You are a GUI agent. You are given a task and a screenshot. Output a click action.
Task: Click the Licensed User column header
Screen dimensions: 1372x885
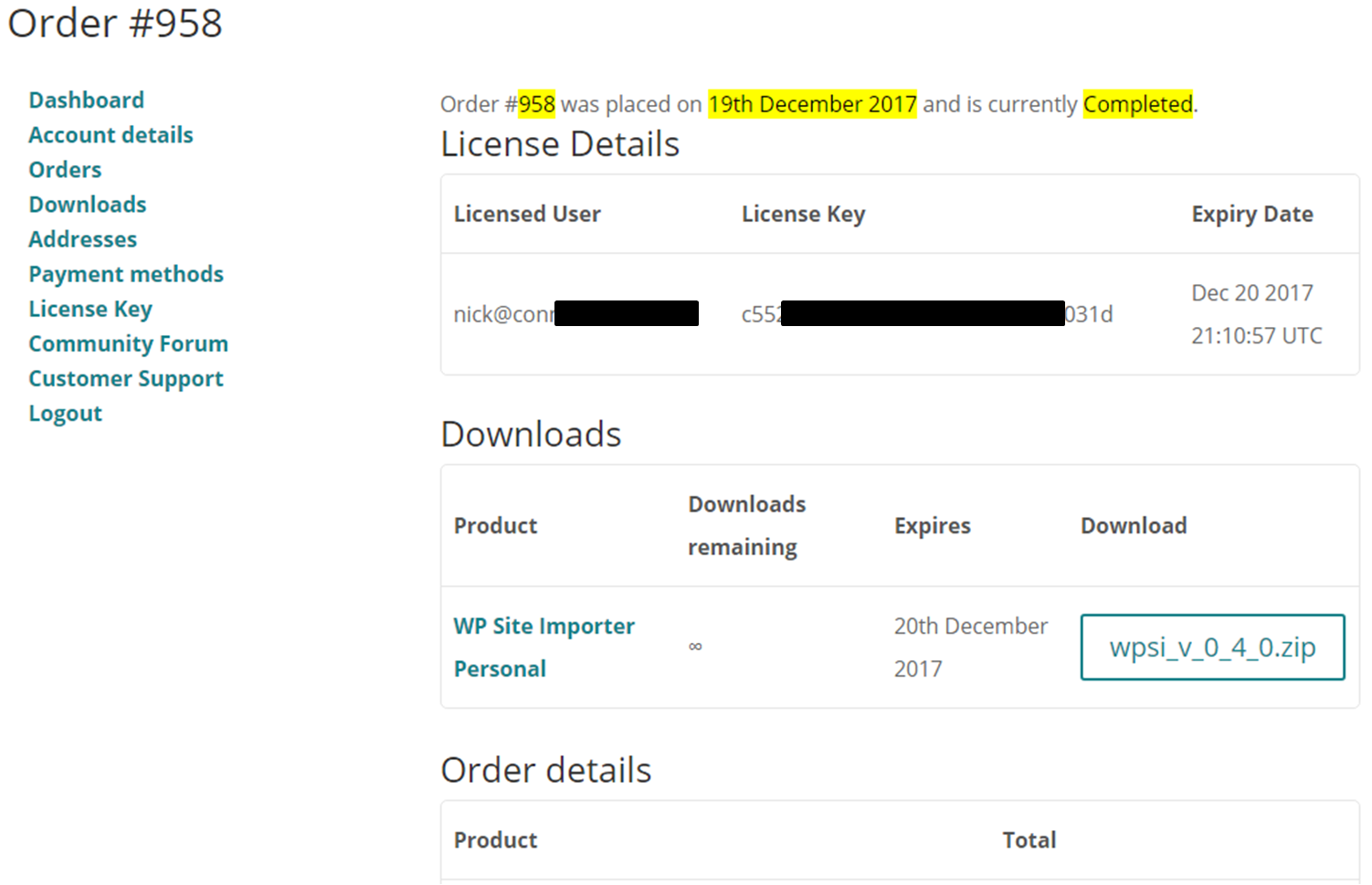click(527, 215)
